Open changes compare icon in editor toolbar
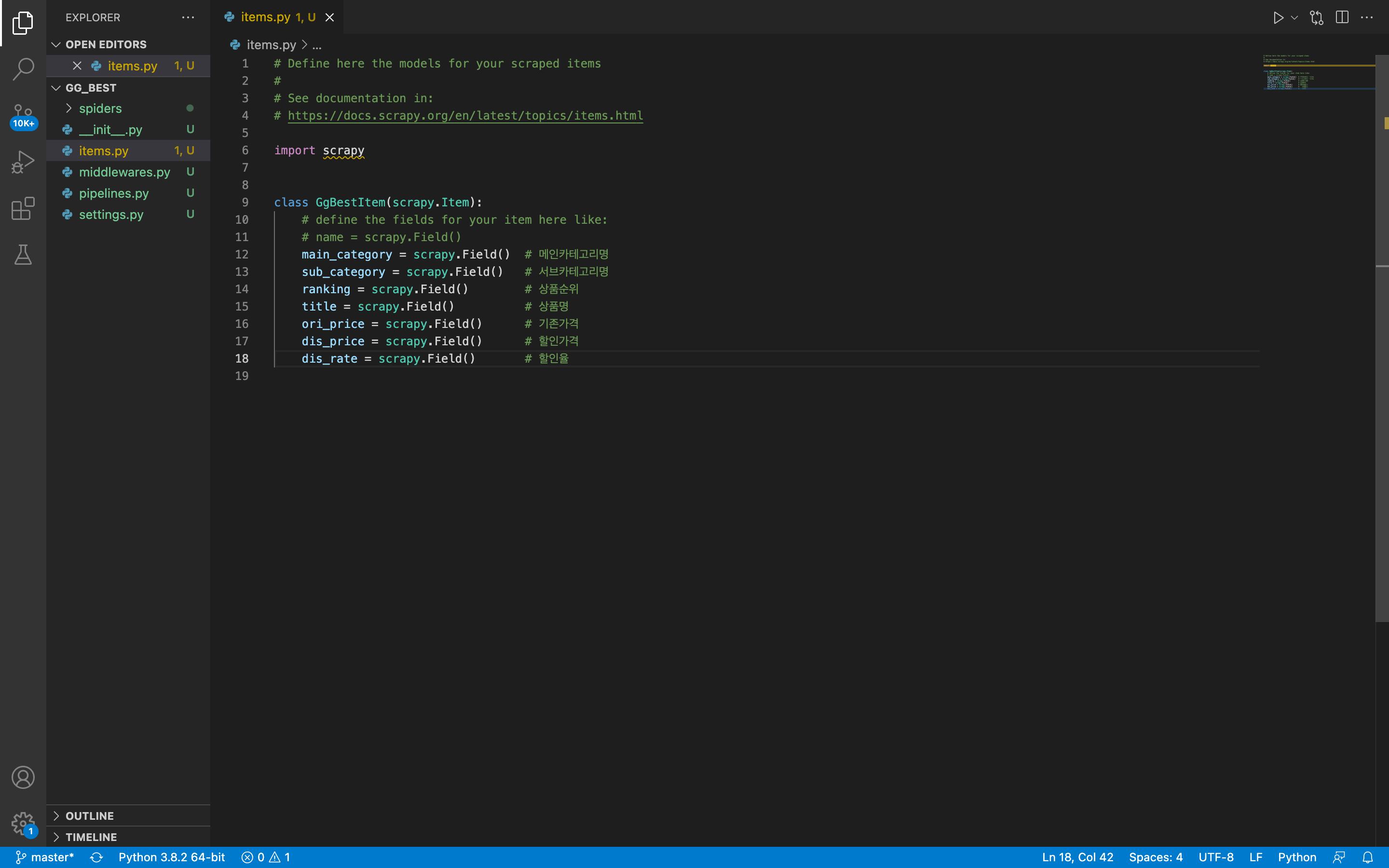This screenshot has height=868, width=1389. coord(1317,18)
